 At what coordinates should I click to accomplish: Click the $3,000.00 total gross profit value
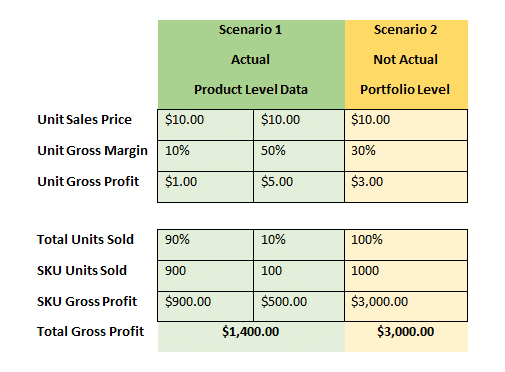click(x=406, y=332)
